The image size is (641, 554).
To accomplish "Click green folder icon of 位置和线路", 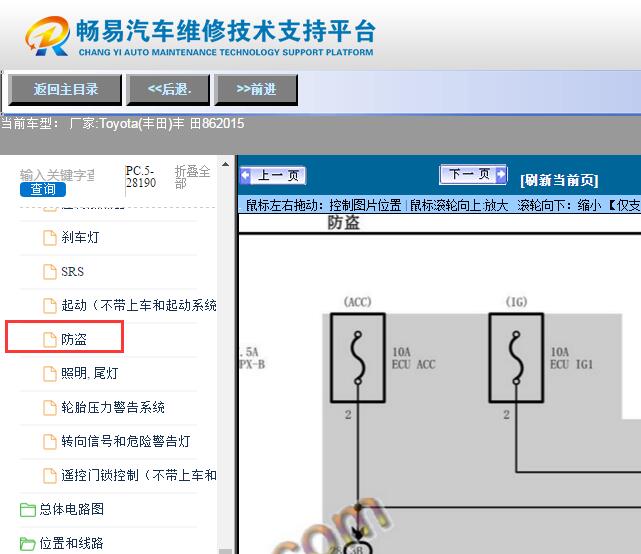I will click(x=28, y=544).
